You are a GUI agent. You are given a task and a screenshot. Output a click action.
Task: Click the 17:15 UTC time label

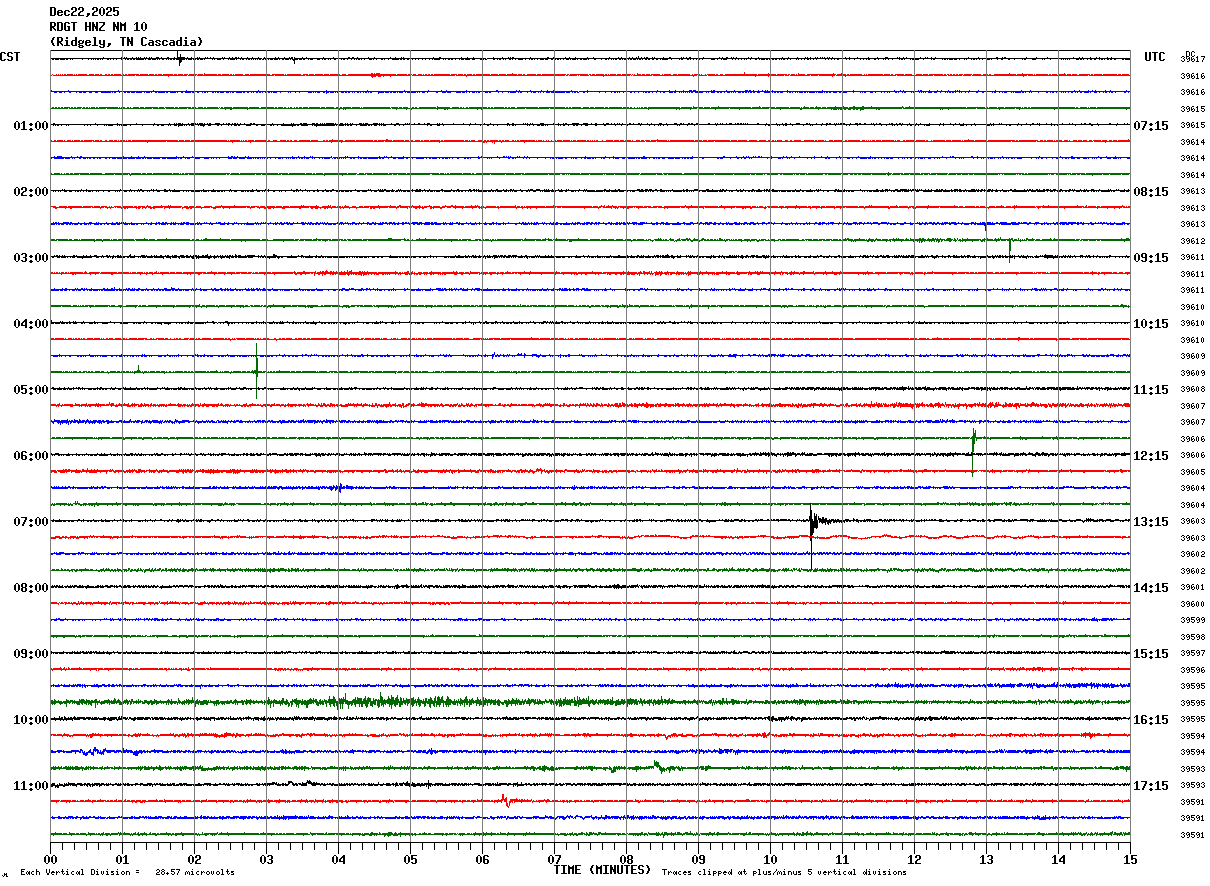click(x=1151, y=786)
